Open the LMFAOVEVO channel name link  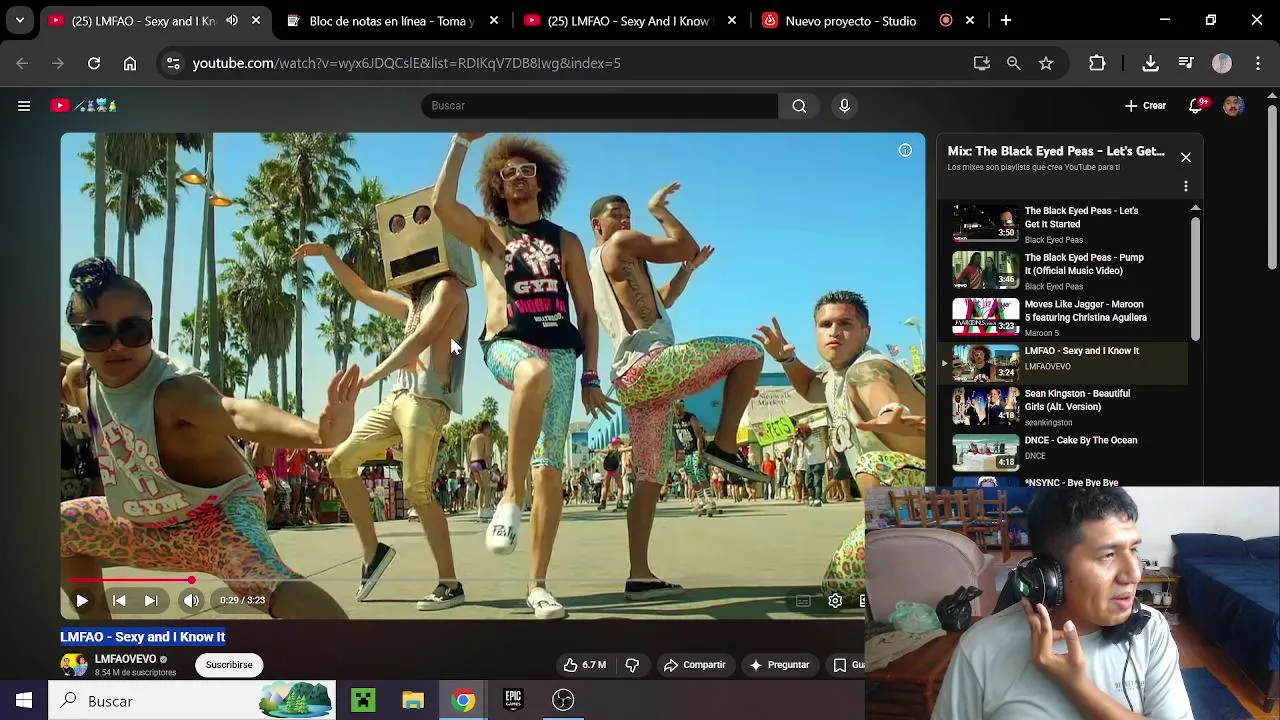(125, 659)
